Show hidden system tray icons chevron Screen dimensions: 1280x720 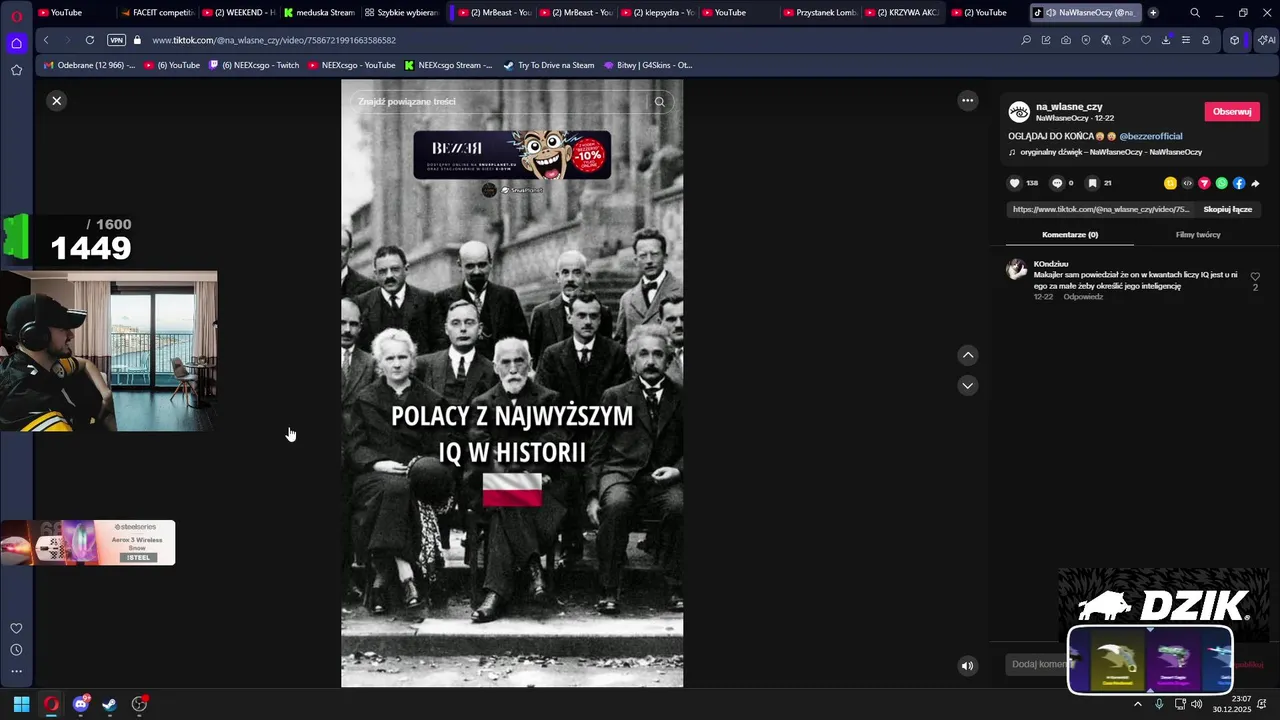pos(1137,704)
